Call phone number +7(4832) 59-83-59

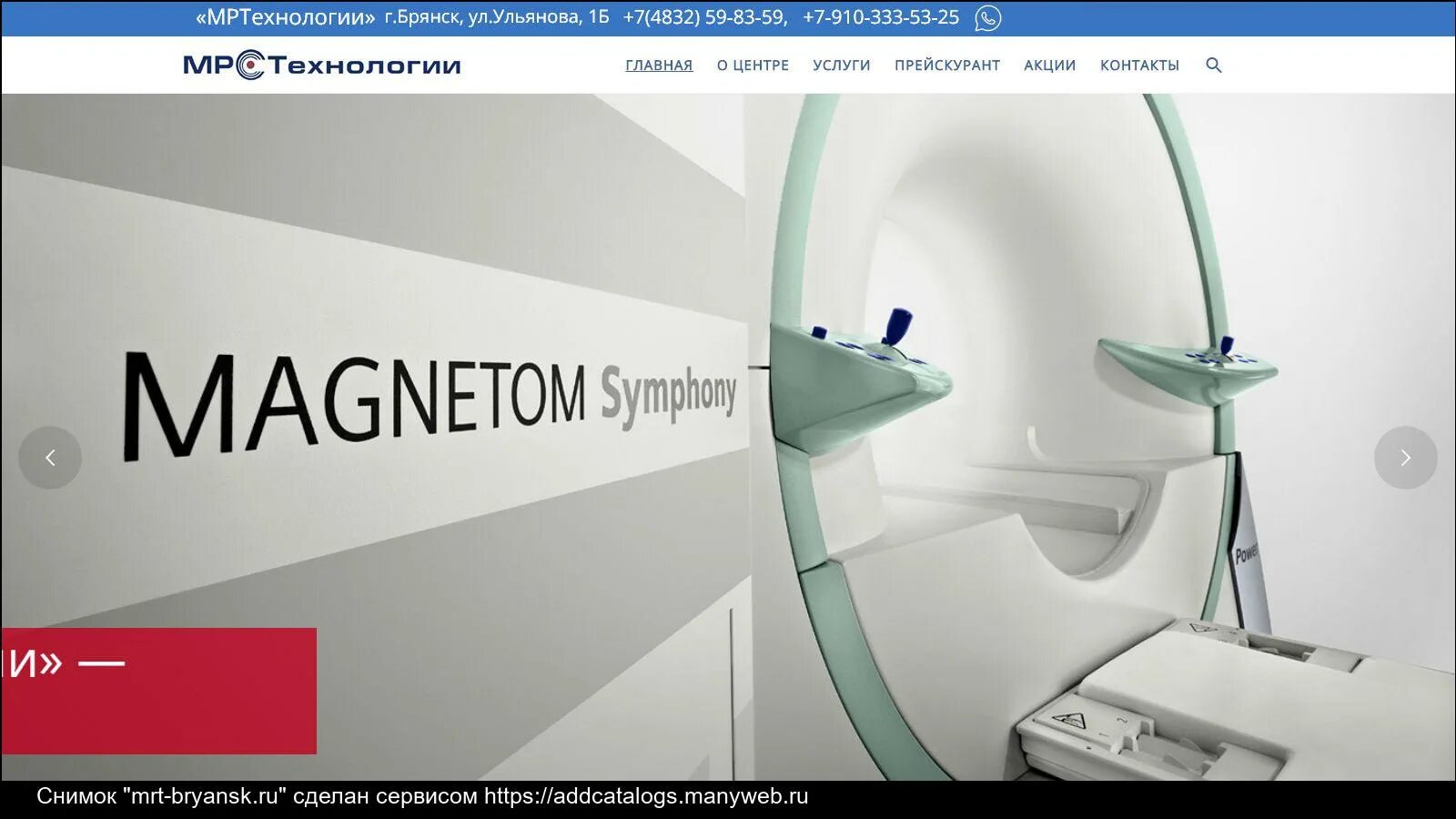pyautogui.click(x=704, y=17)
